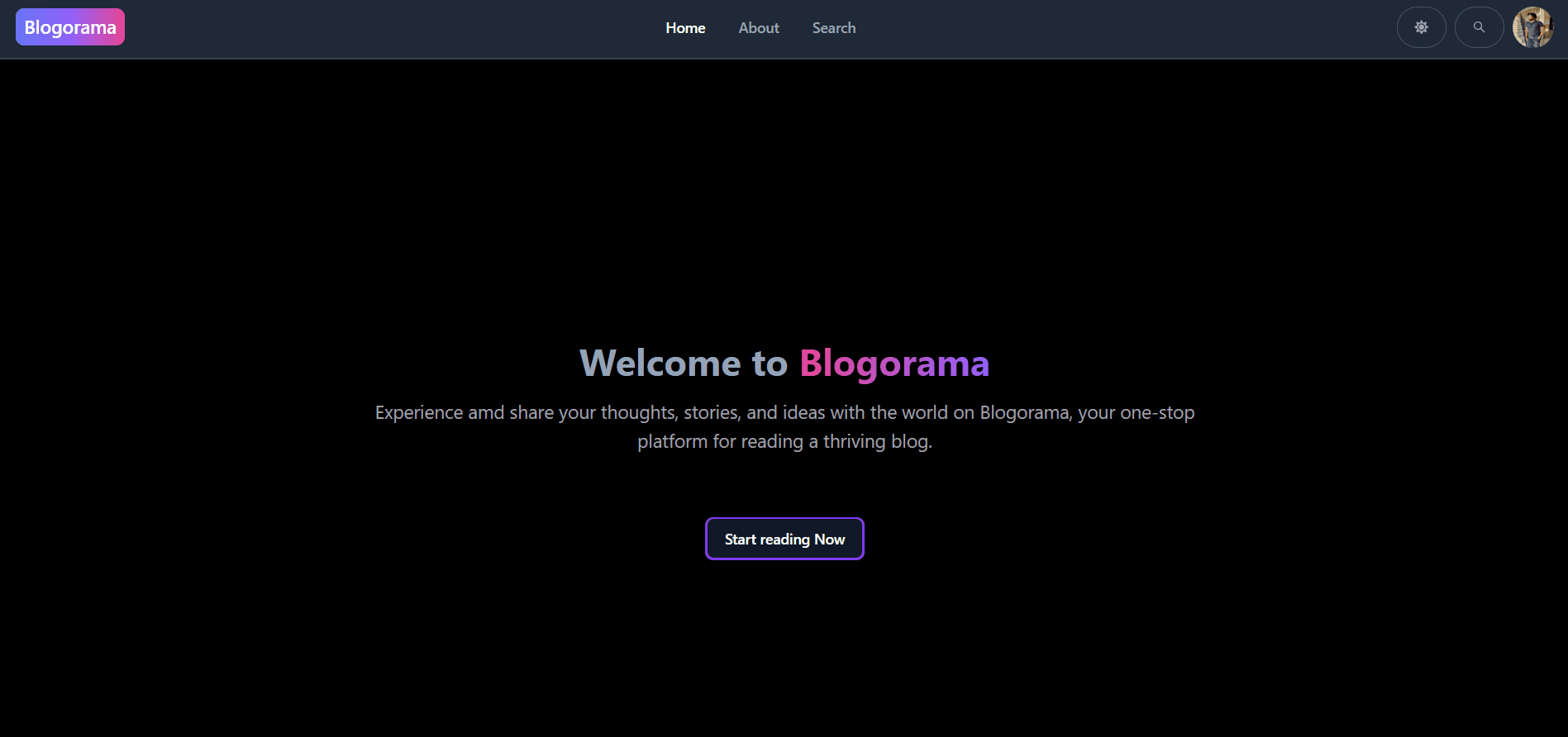Select Search in the navigation bar
Screen dimensions: 1568x737
click(x=833, y=28)
